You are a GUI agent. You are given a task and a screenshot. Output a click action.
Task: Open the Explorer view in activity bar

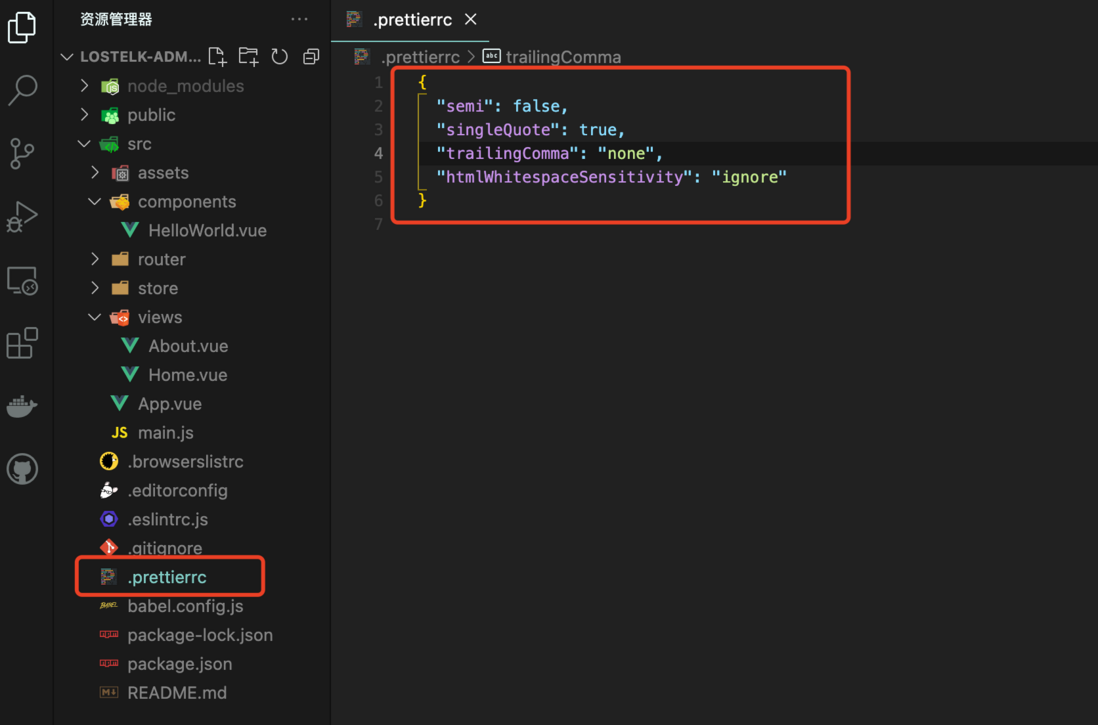point(22,27)
